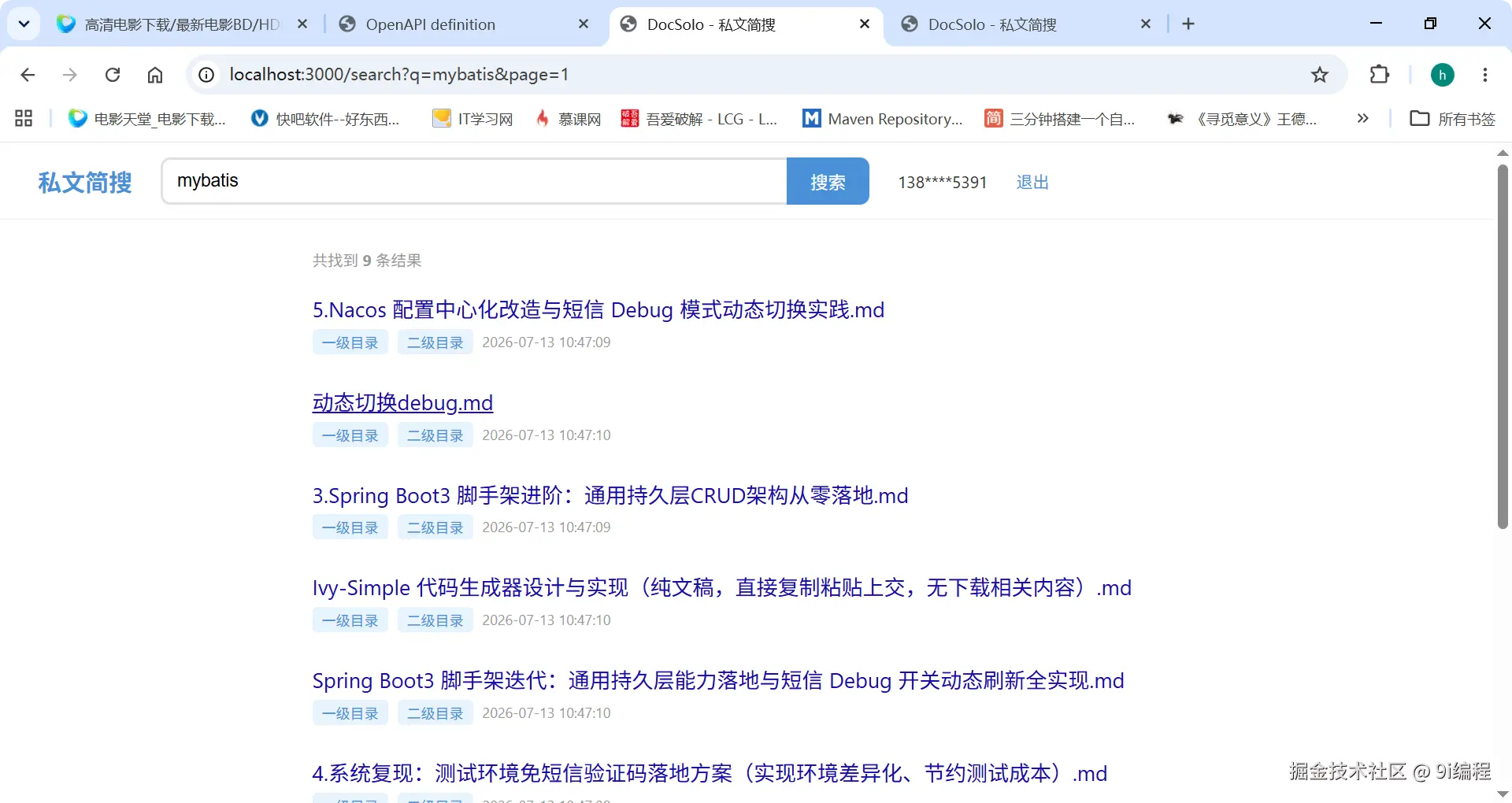Click the account number 138****5391
The height and width of the screenshot is (803, 1512).
[x=943, y=183]
